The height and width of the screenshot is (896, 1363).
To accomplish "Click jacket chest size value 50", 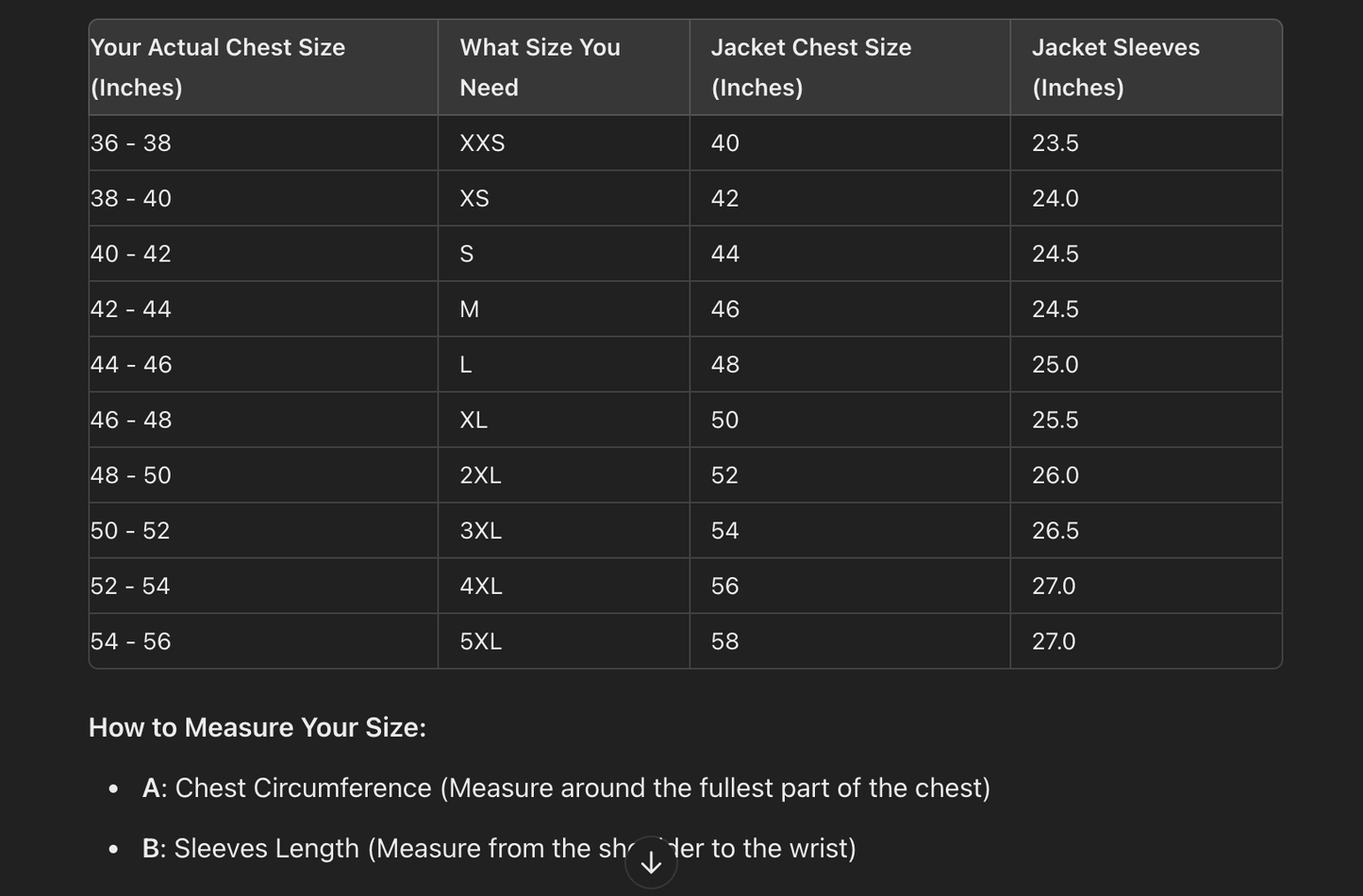I will (724, 421).
